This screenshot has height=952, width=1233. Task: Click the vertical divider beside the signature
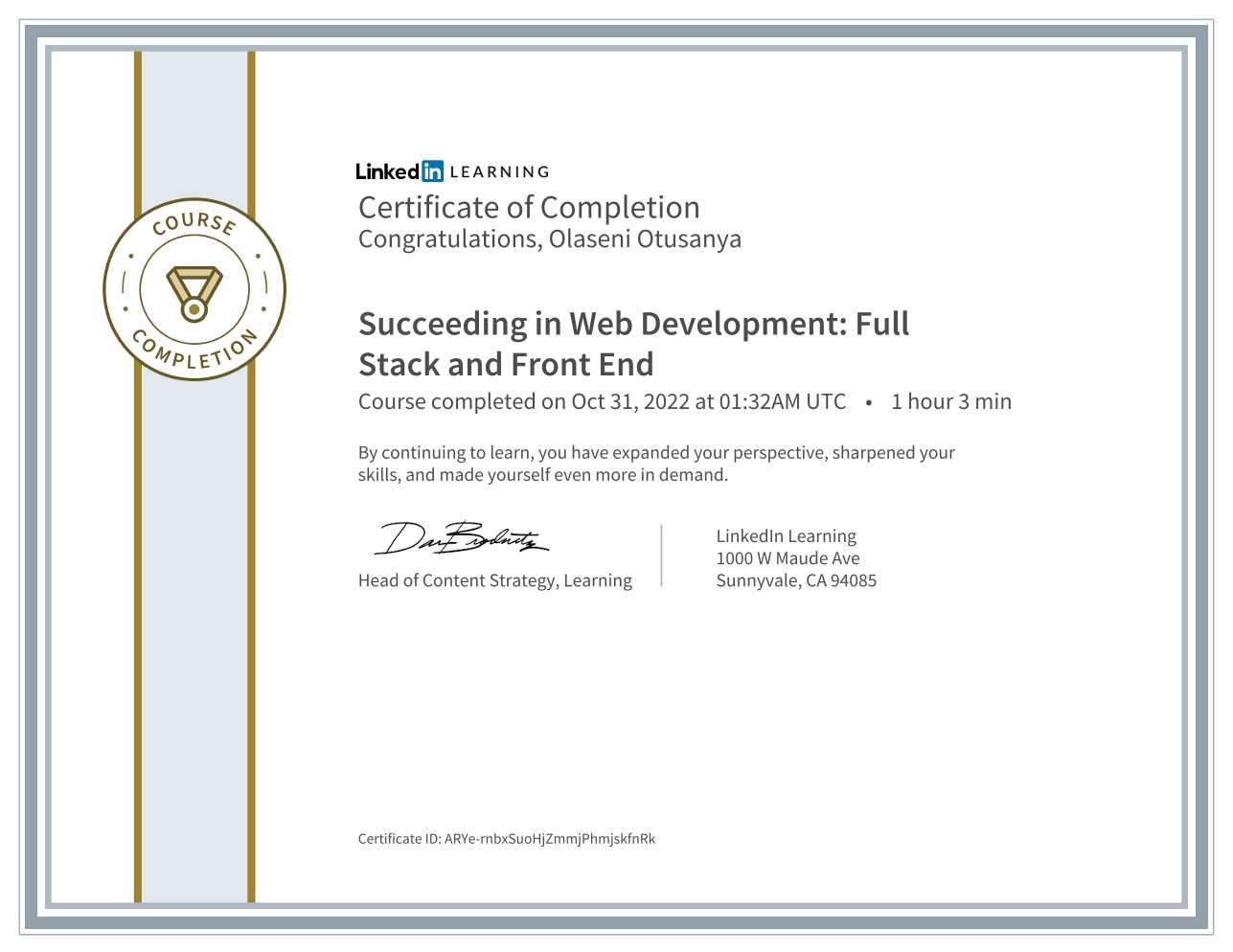coord(662,555)
